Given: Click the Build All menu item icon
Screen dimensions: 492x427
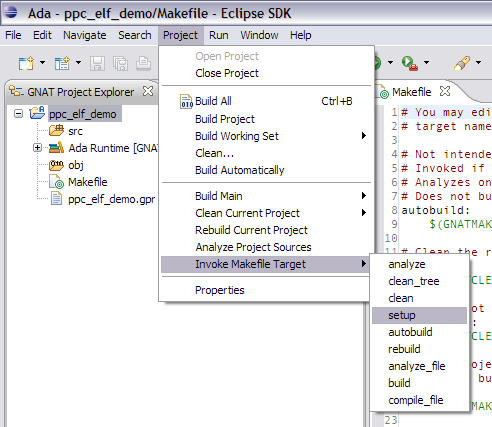Looking at the screenshot, I should (x=186, y=101).
